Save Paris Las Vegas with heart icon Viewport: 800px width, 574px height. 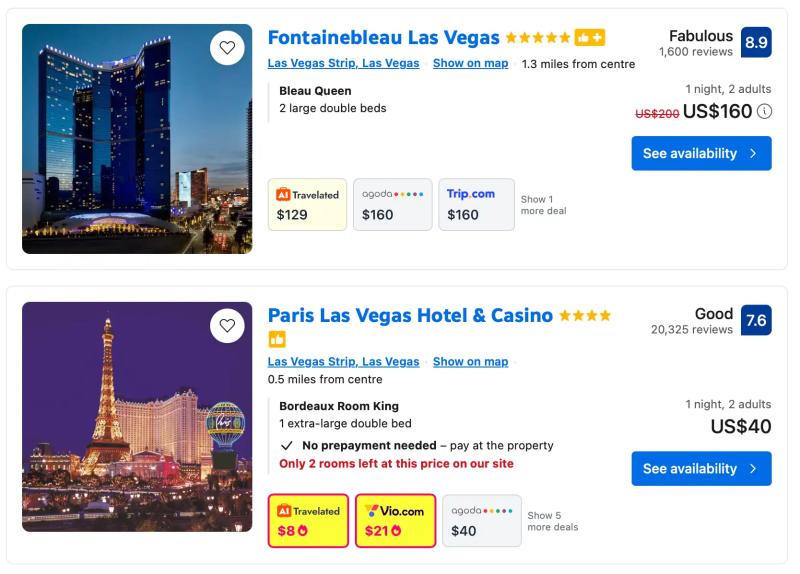(x=227, y=326)
